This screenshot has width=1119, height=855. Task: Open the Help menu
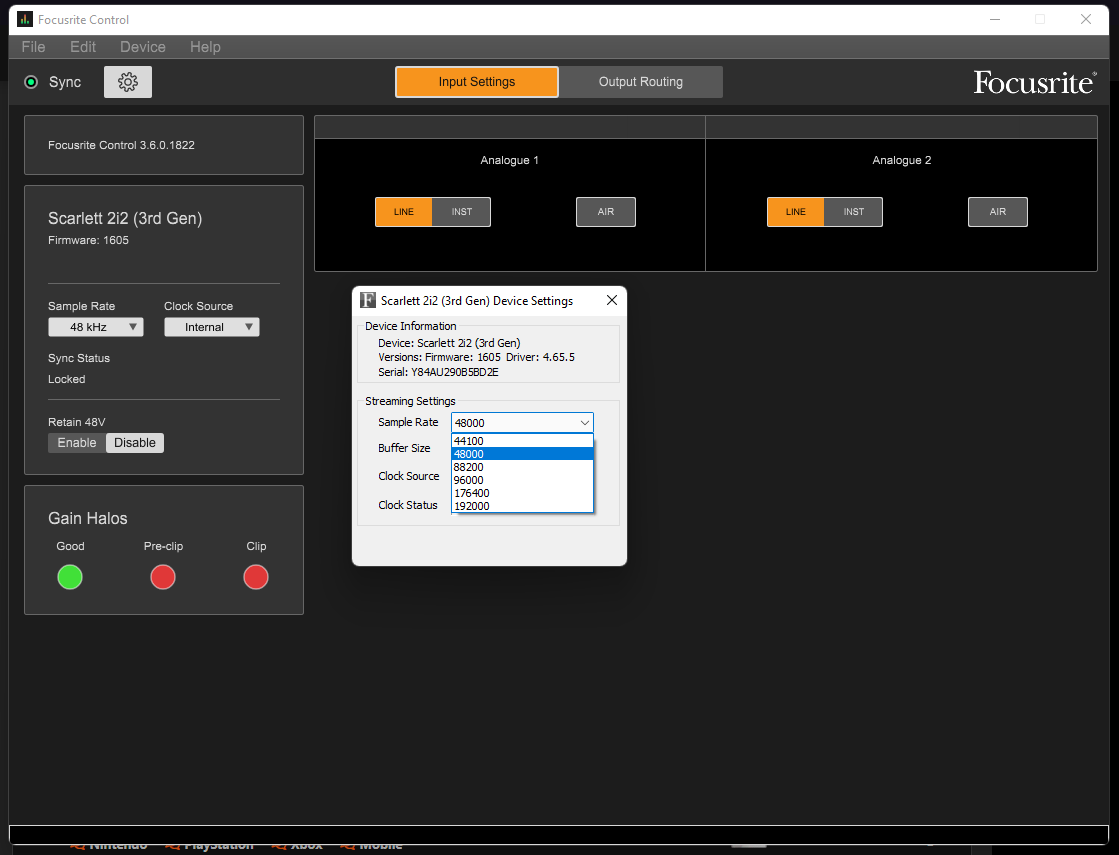[205, 47]
